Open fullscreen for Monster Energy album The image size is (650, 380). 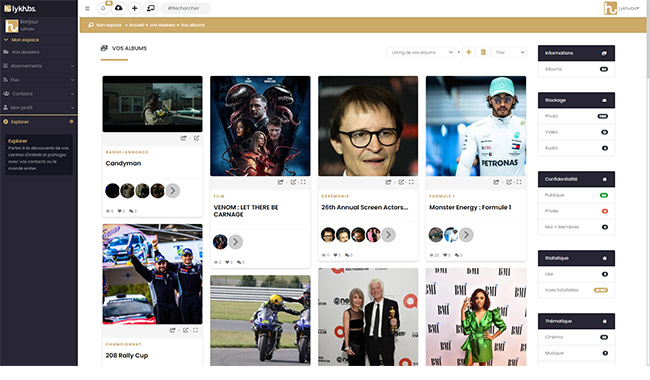519,182
